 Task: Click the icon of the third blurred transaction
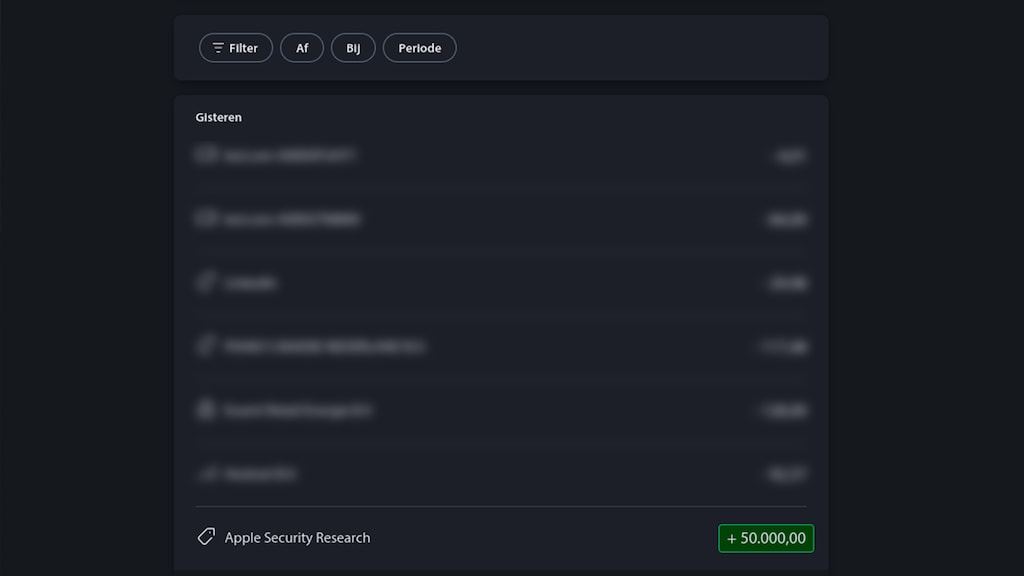206,282
